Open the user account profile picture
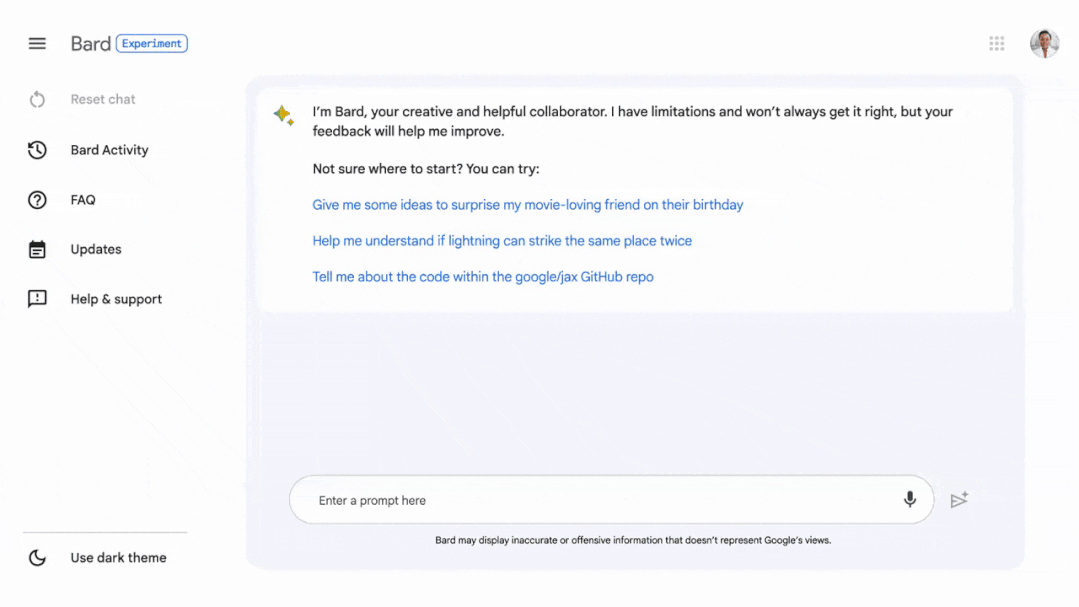 click(x=1044, y=43)
